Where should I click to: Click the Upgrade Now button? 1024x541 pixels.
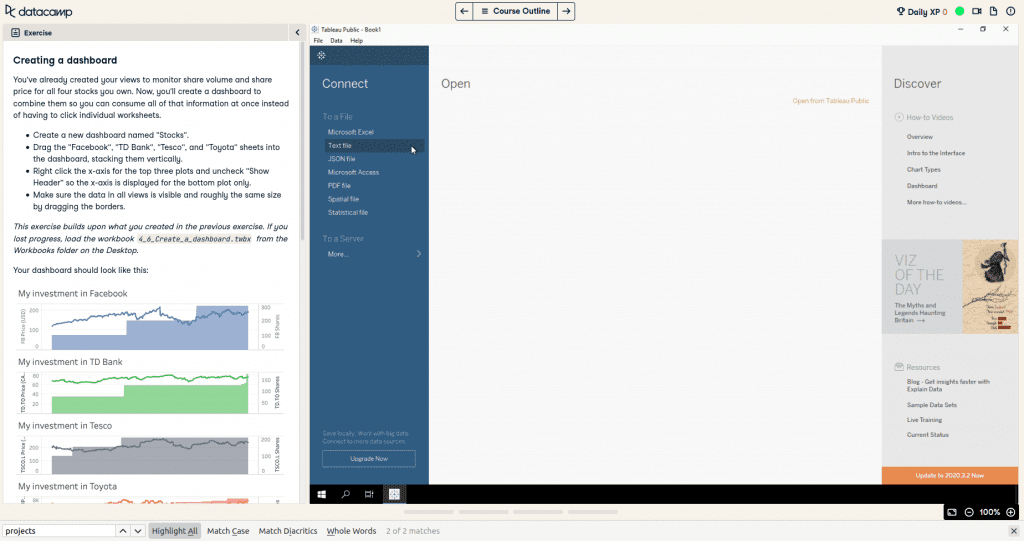[x=369, y=459]
